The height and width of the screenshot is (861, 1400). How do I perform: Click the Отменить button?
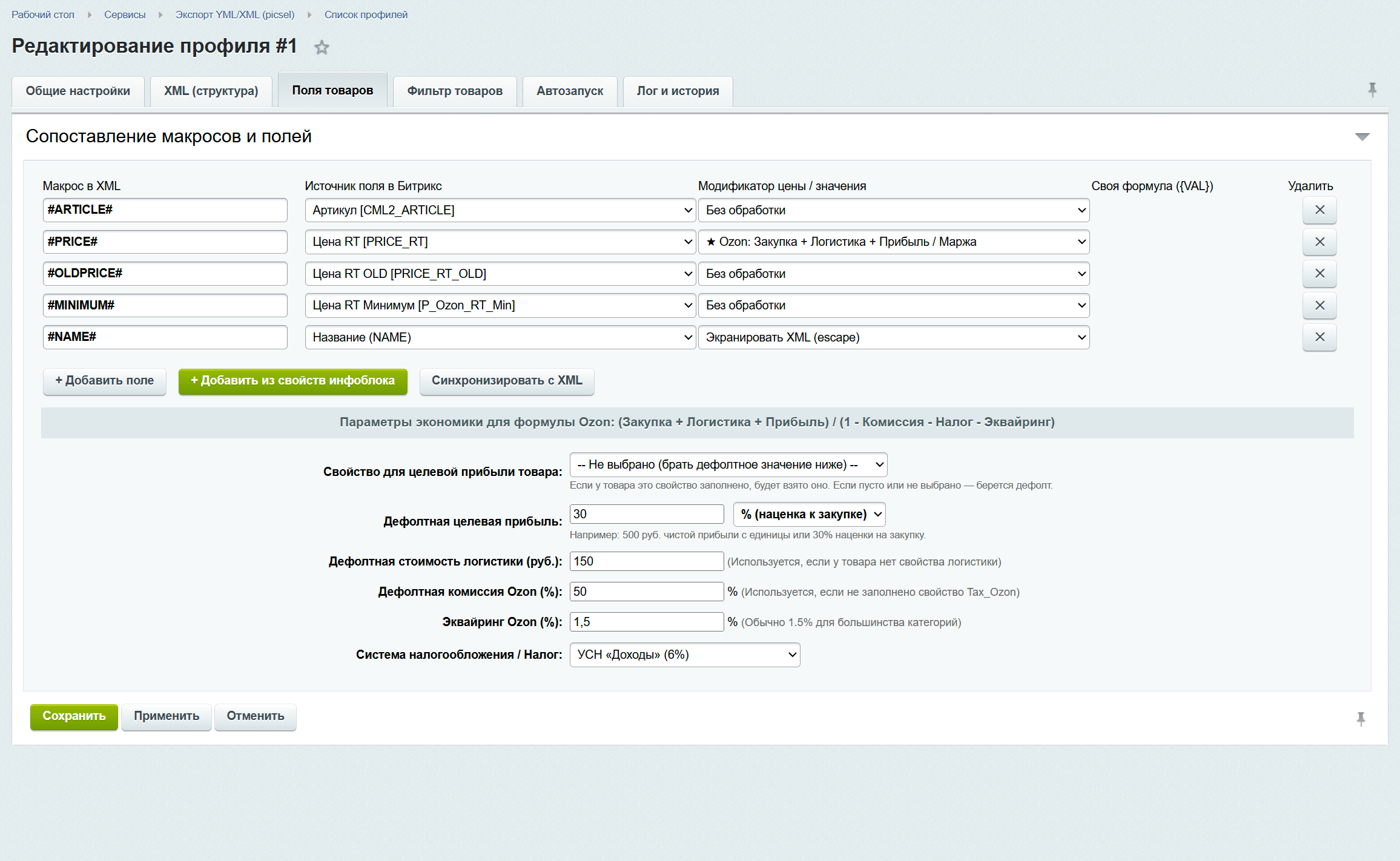click(x=256, y=716)
